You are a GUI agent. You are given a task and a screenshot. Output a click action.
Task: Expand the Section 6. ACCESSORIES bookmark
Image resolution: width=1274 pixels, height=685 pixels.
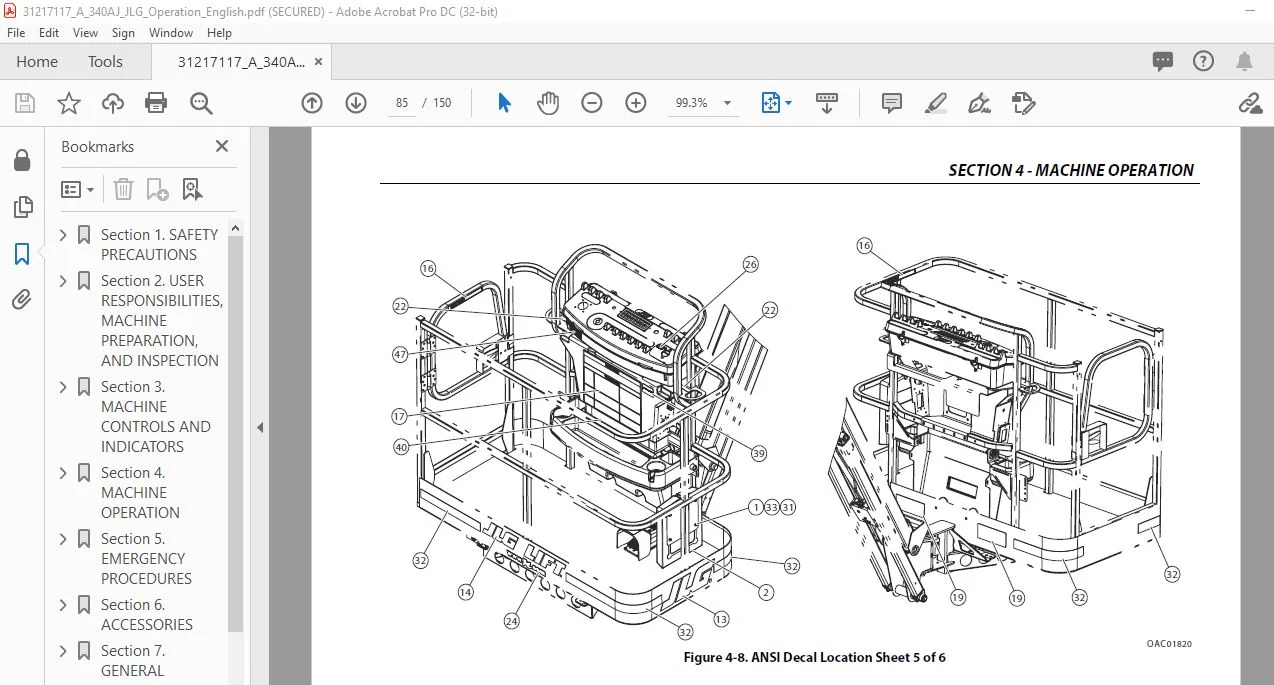tap(64, 605)
